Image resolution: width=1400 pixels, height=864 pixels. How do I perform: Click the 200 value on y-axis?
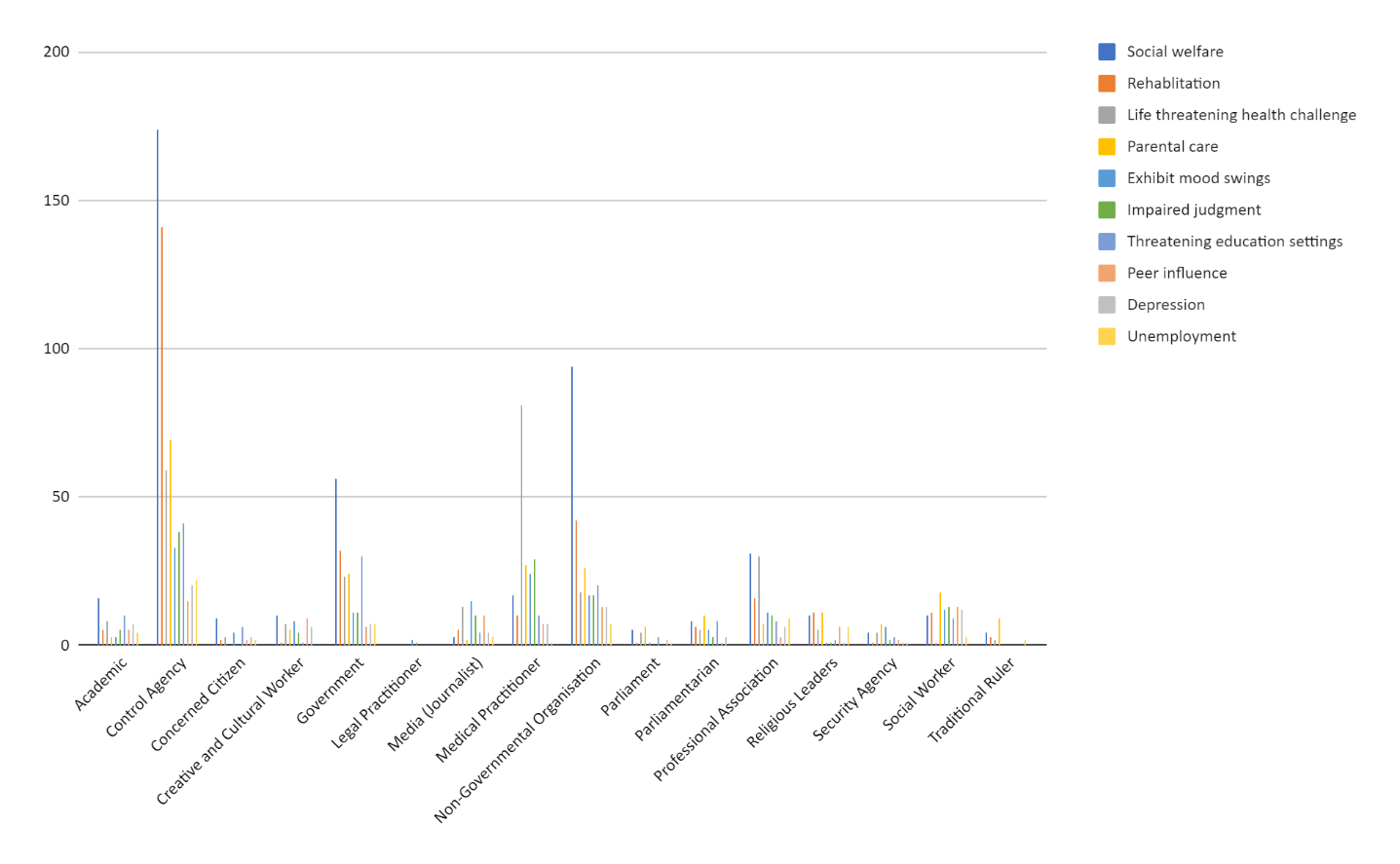[57, 52]
